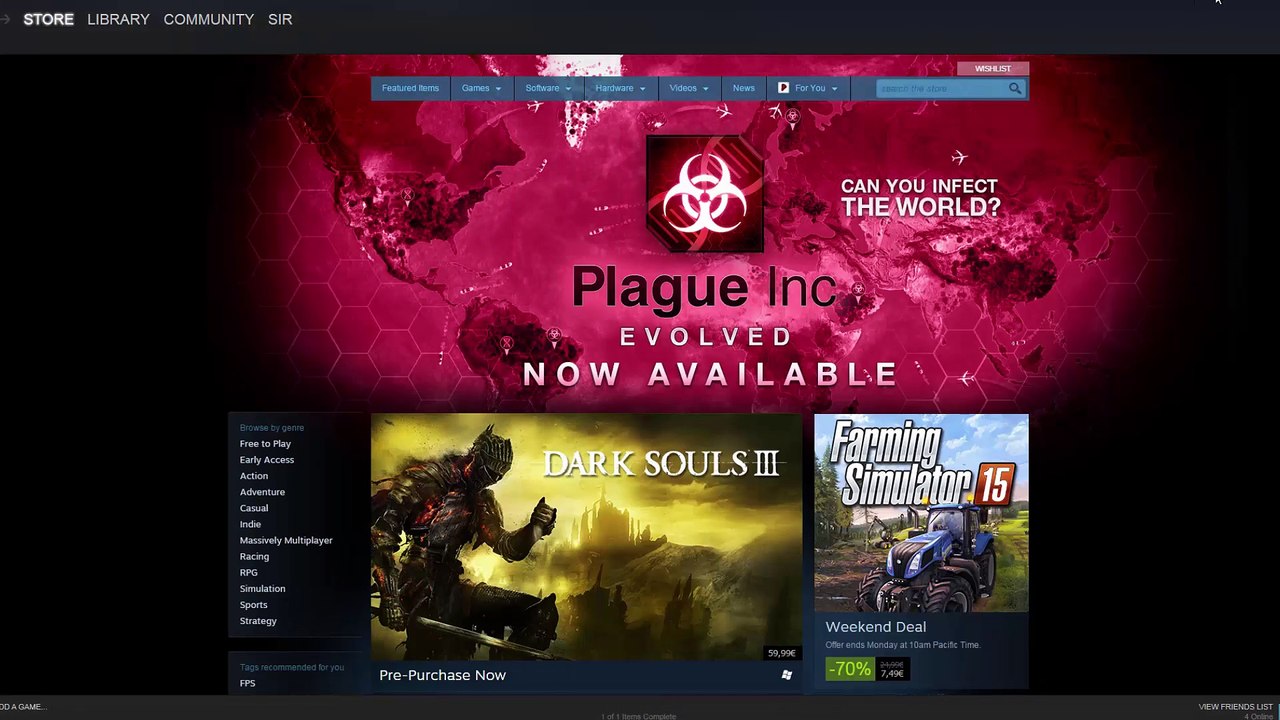Expand the Videos dropdown menu

point(689,88)
